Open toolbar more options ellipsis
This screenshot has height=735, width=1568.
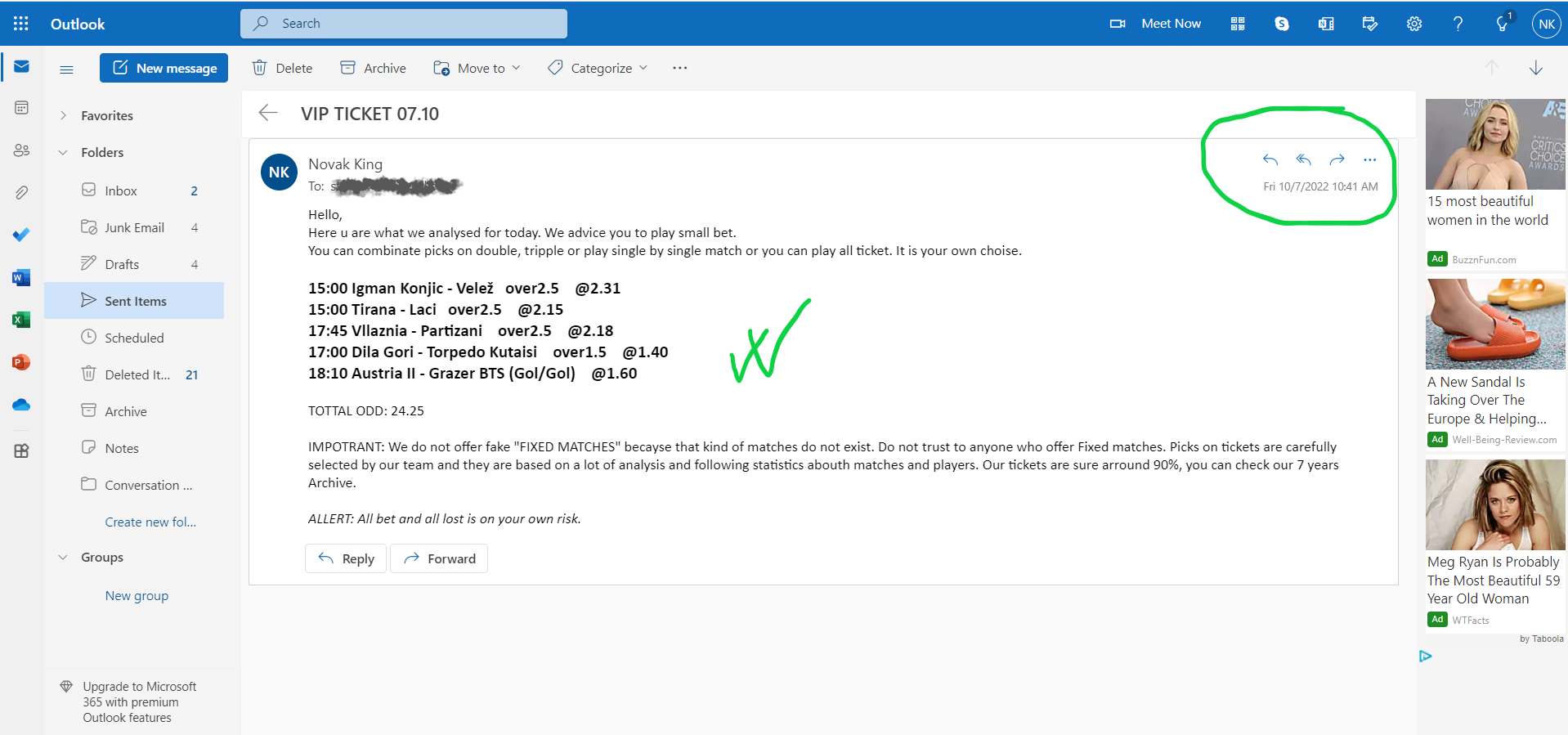680,68
